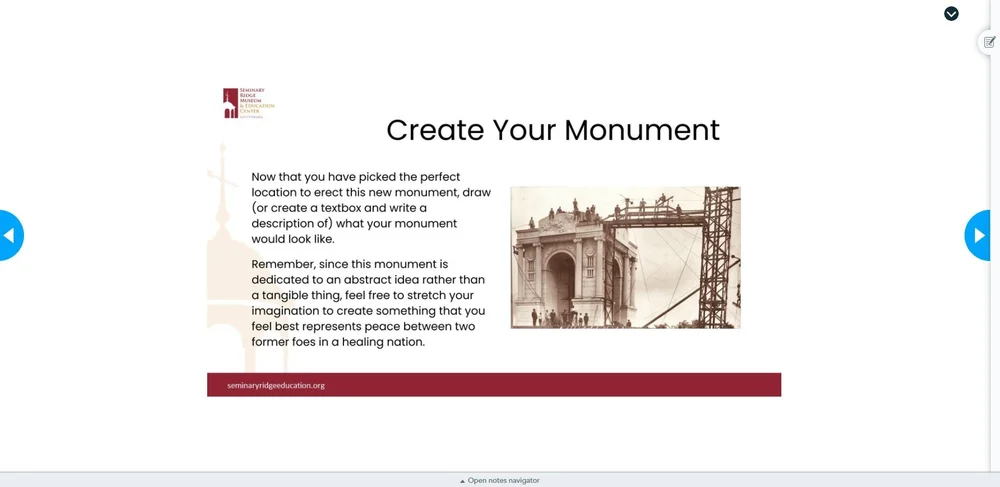Advance to the next slide arrow

click(x=977, y=235)
